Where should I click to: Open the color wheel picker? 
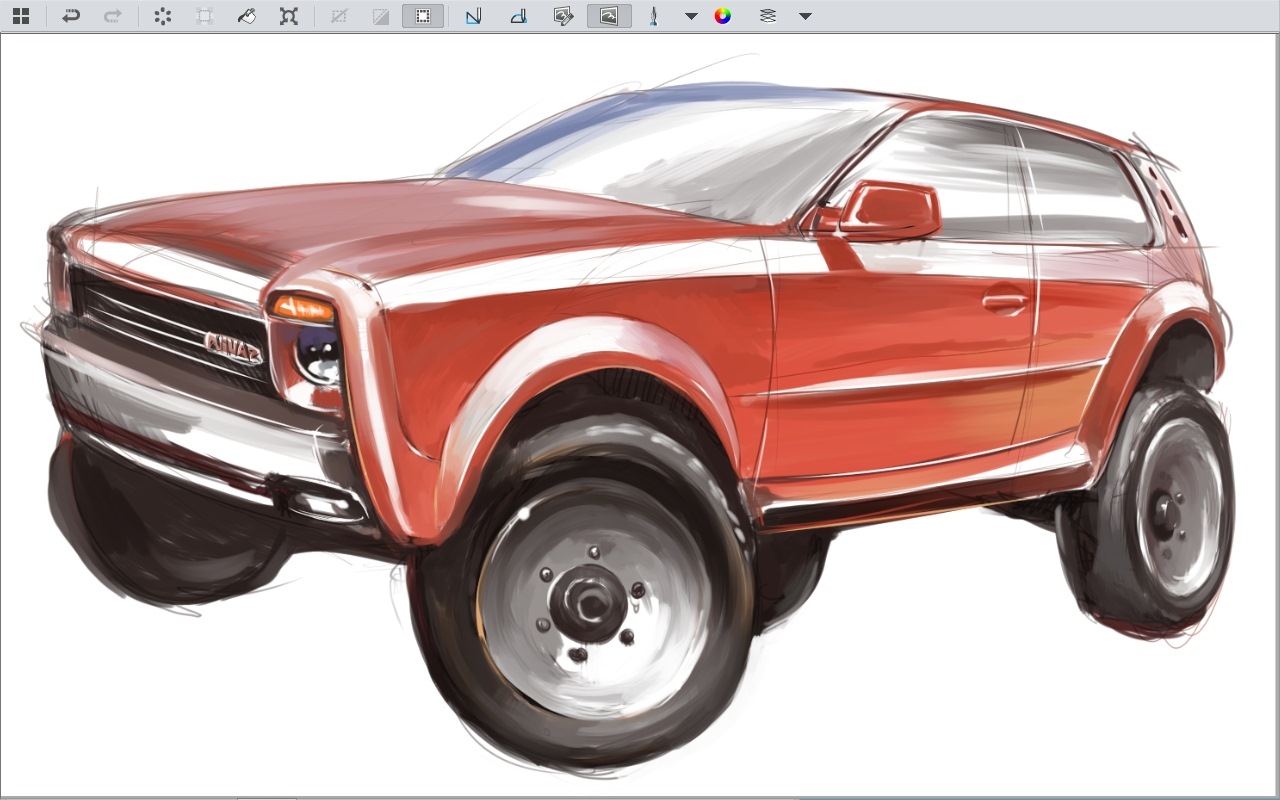coord(723,16)
